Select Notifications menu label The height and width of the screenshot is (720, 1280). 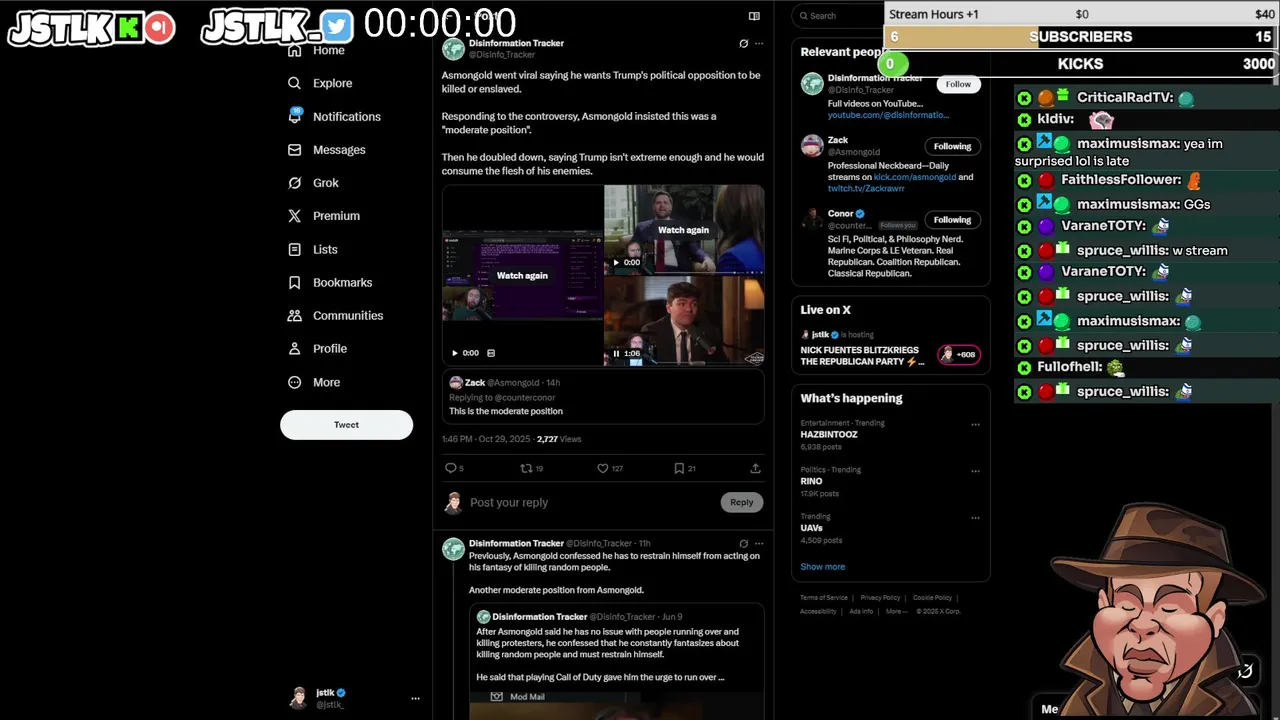pyautogui.click(x=347, y=117)
